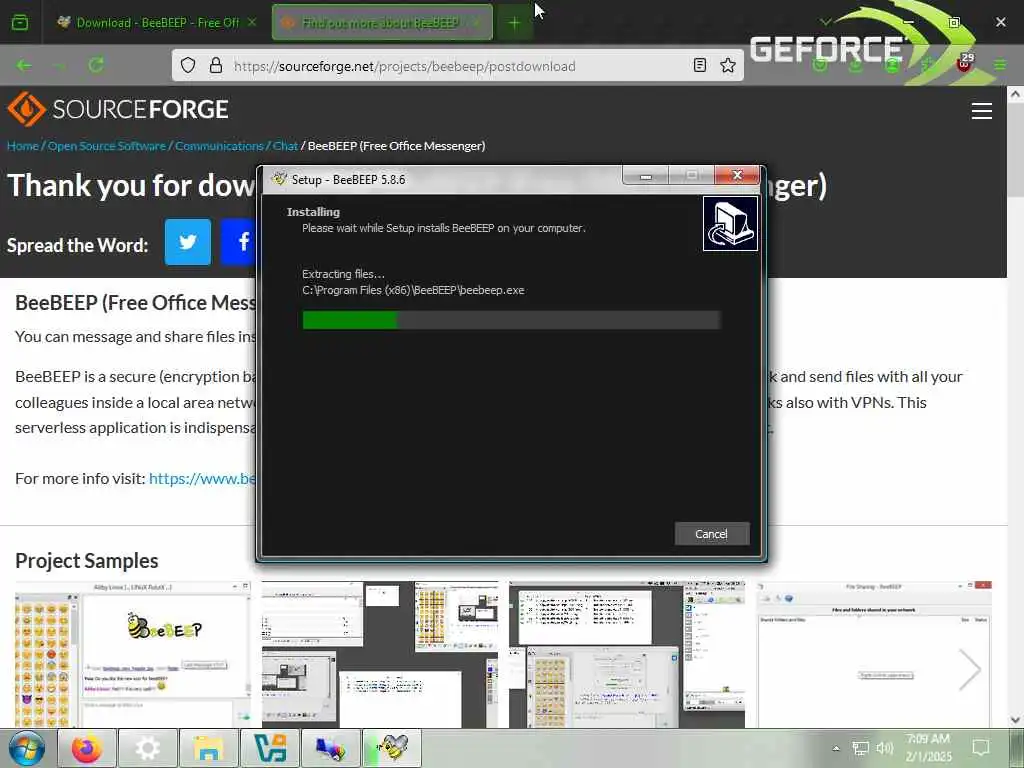Bookmark this page with star icon
The width and height of the screenshot is (1024, 768).
728,65
